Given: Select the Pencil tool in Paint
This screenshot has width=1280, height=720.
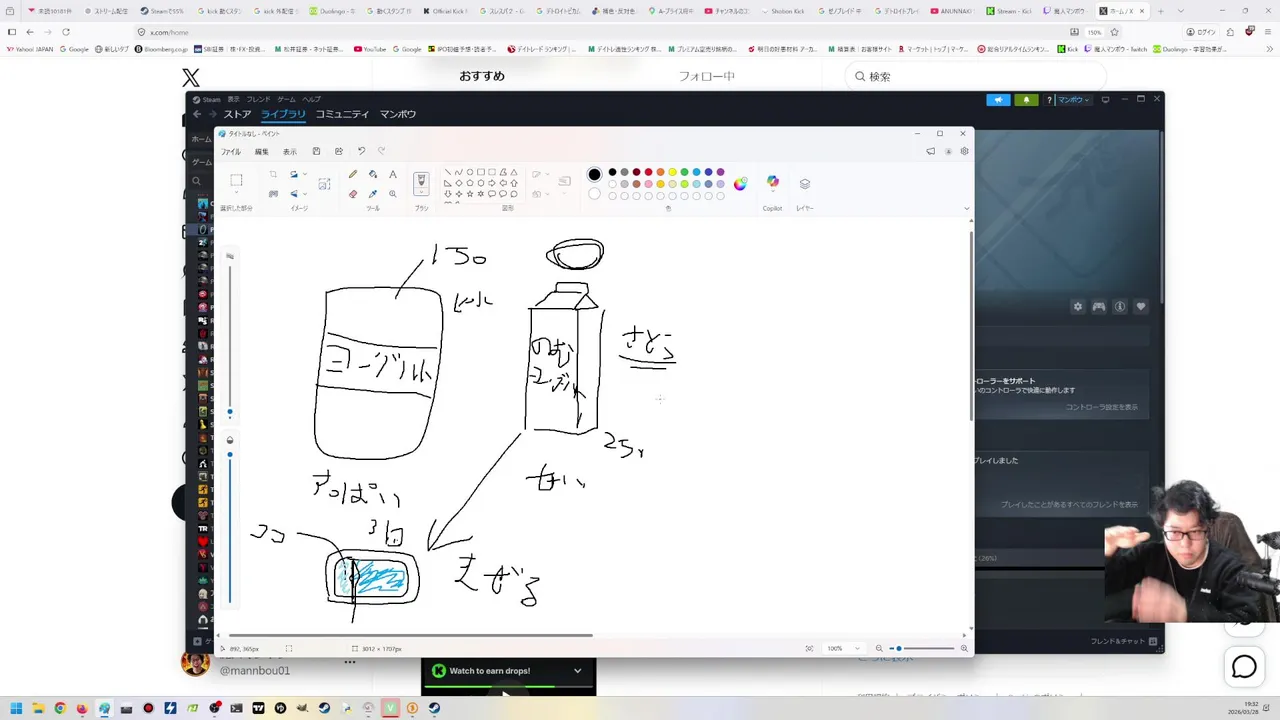Looking at the screenshot, I should (353, 174).
